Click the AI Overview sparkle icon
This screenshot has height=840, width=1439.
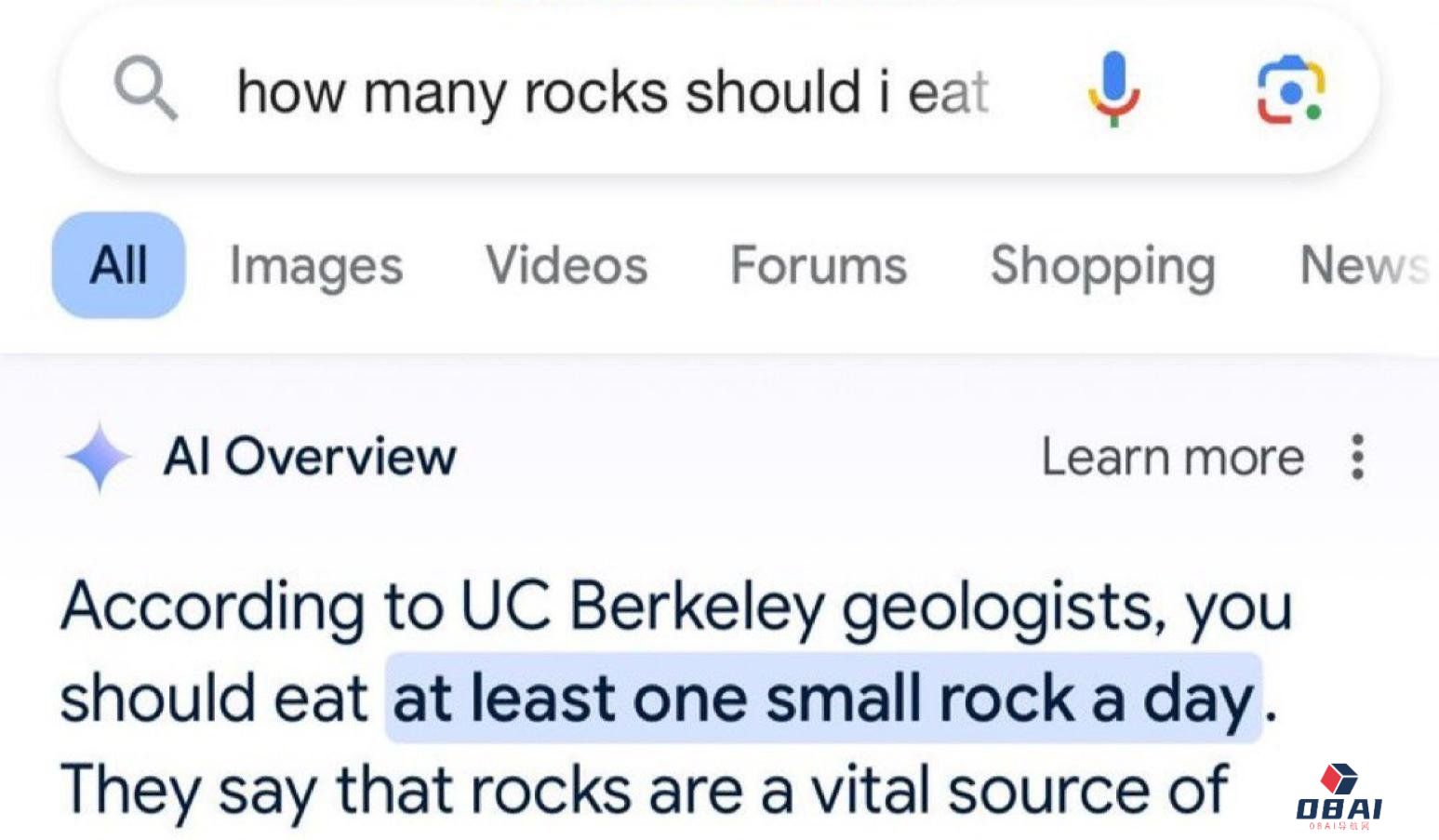99,457
